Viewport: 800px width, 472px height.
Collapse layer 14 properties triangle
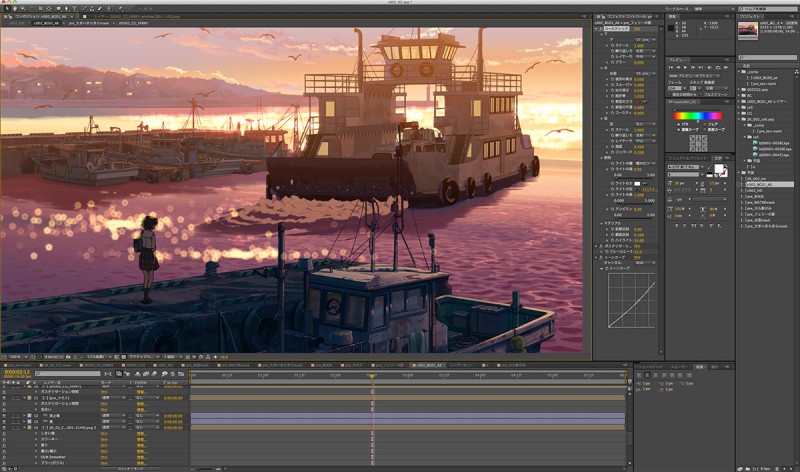[24, 428]
